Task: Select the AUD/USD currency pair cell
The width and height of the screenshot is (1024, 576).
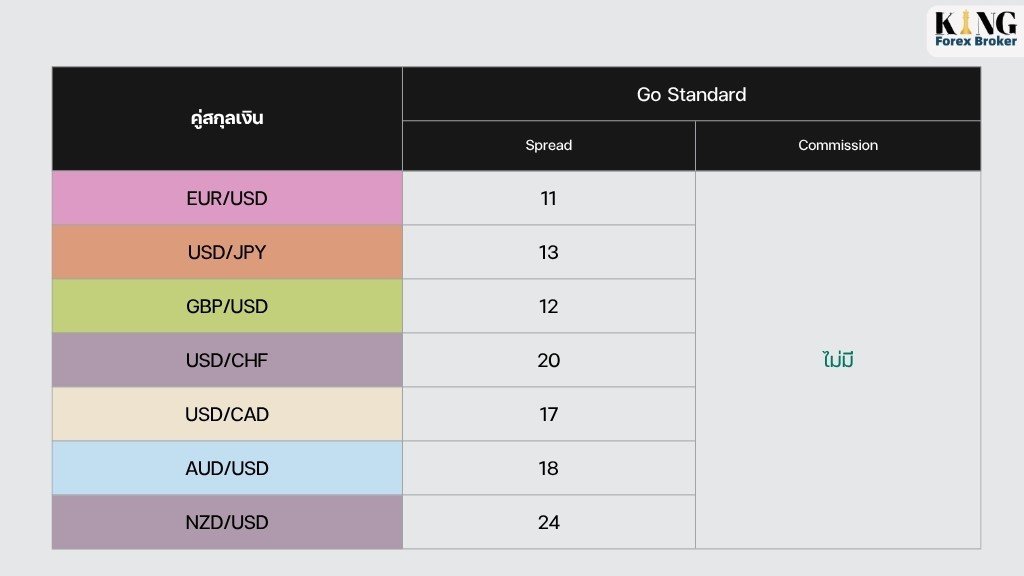Action: tap(227, 468)
